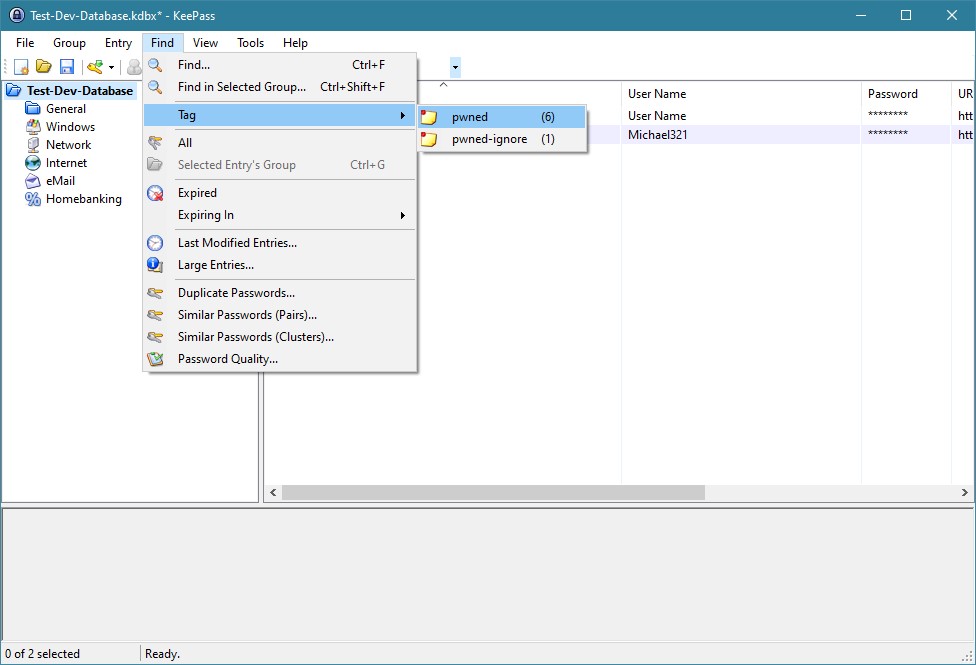Choose Last Modified Entries...
This screenshot has height=665, width=976.
(279, 243)
